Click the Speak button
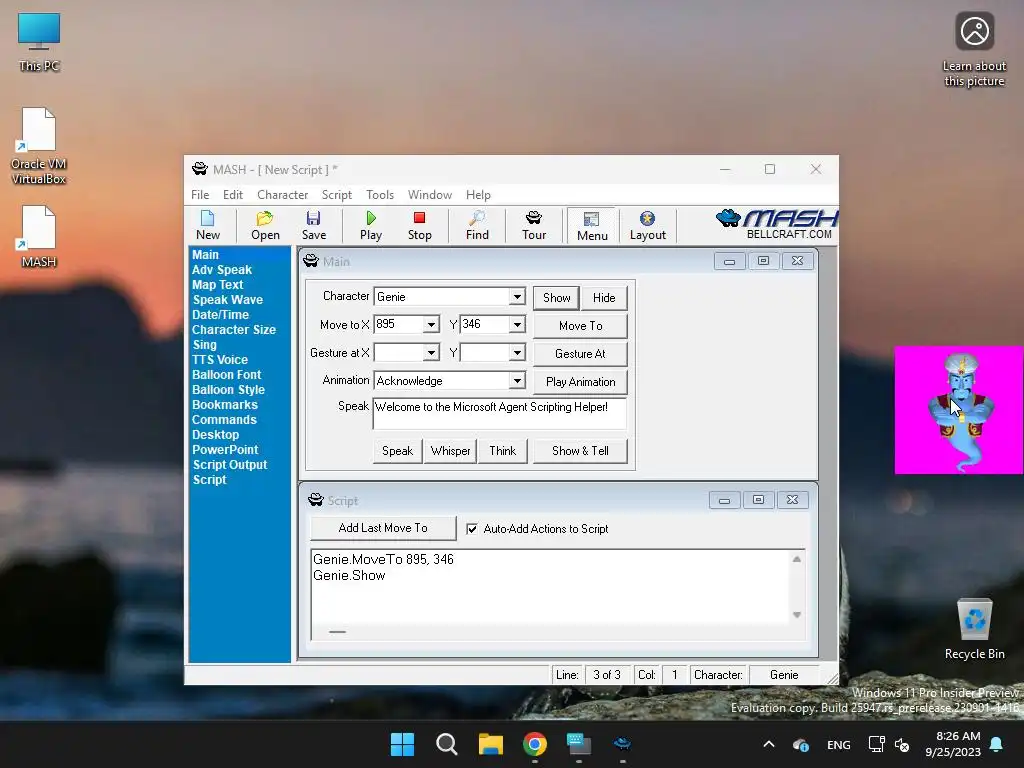The width and height of the screenshot is (1024, 768). [x=397, y=451]
